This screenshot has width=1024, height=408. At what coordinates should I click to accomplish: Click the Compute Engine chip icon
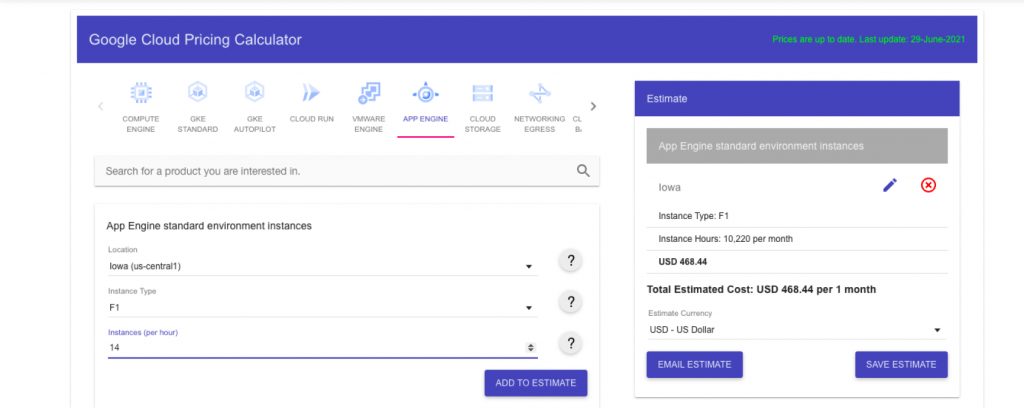(x=140, y=93)
